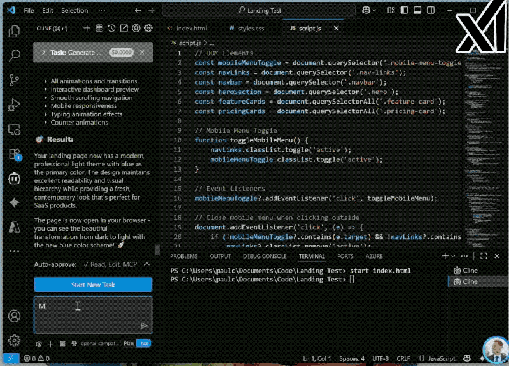The height and width of the screenshot is (366, 509).
Task: Click the Cline chat message input field
Action: (93, 315)
